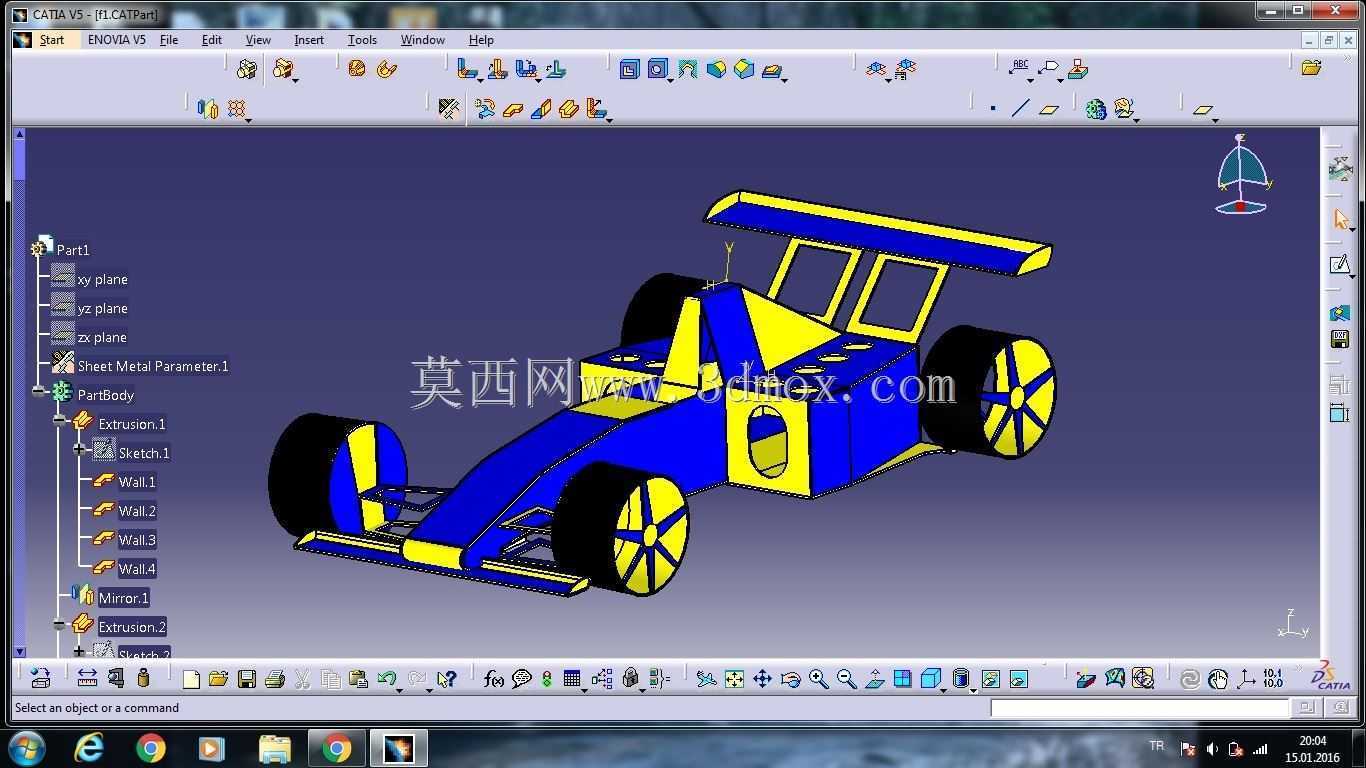Open the Insert menu
The width and height of the screenshot is (1366, 768).
(308, 40)
